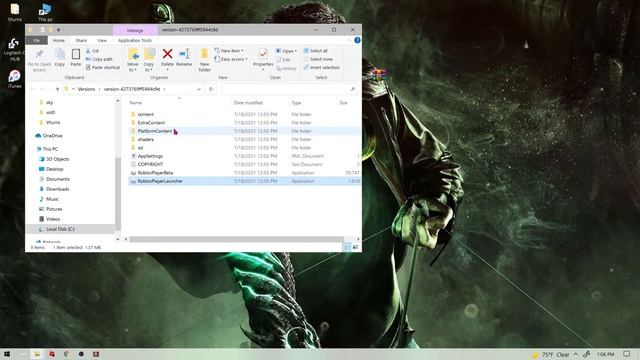Select the ssl folder
Image resolution: width=640 pixels, height=360 pixels.
click(x=140, y=148)
